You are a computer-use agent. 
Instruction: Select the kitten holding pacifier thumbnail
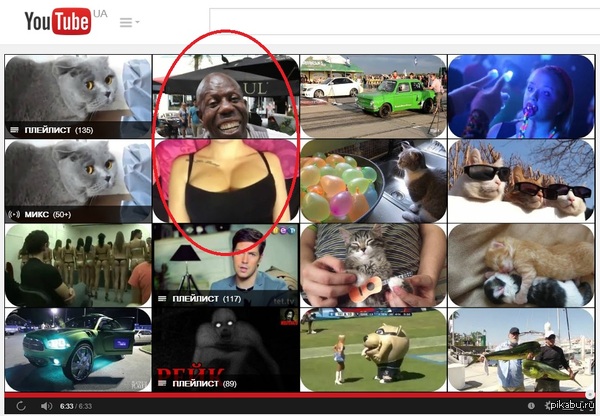point(373,265)
